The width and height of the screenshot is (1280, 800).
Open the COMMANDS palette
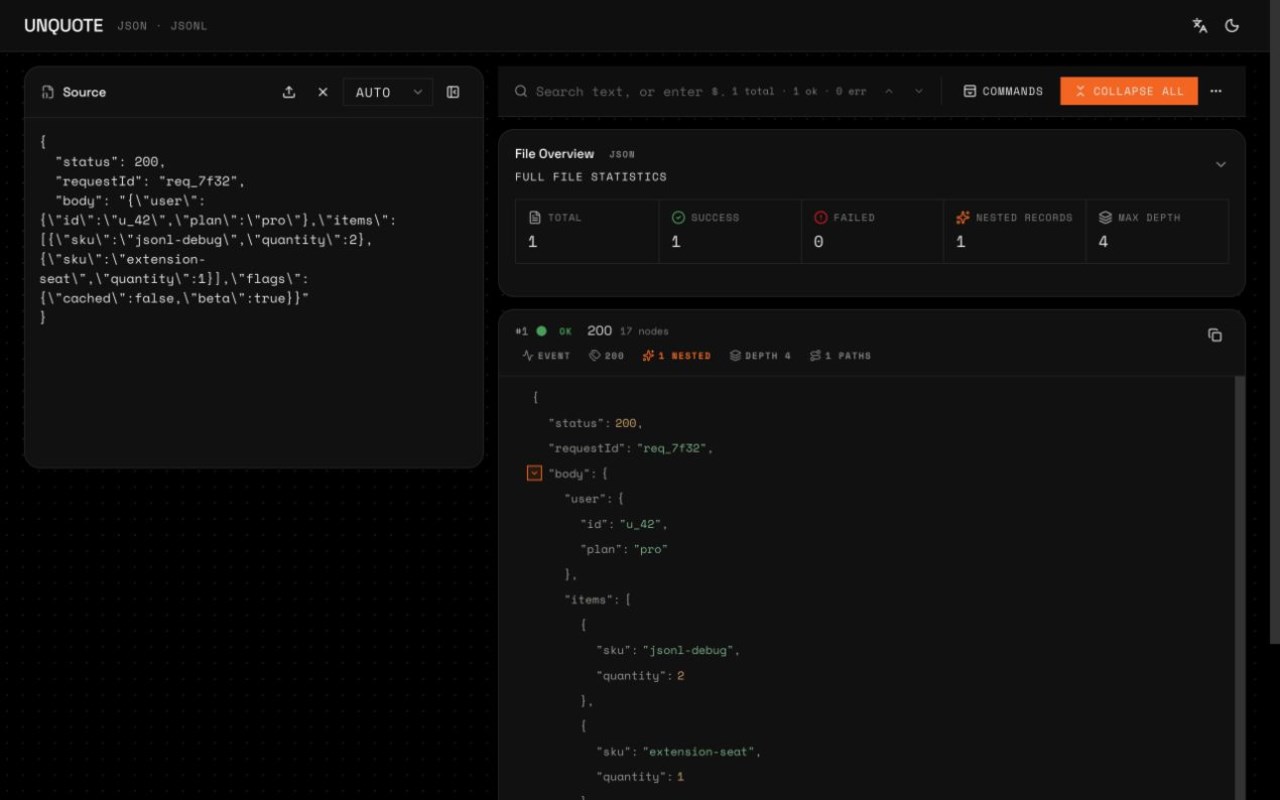click(x=1003, y=91)
